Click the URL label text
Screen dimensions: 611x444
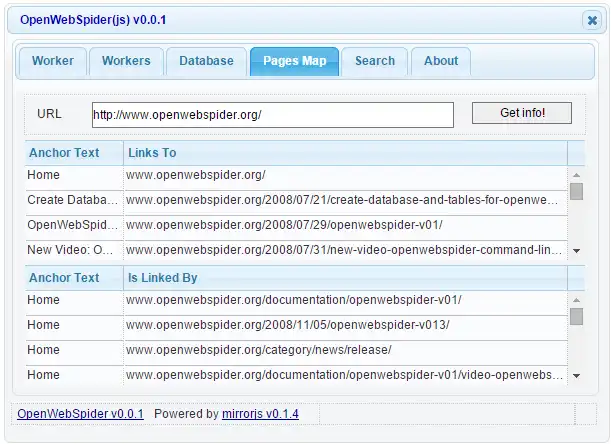tap(49, 114)
